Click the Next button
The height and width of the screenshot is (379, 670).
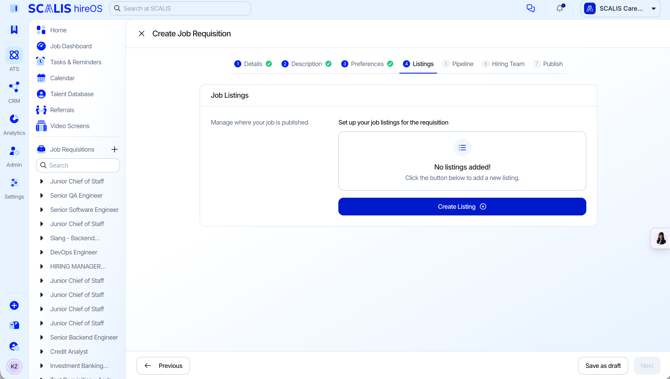pyautogui.click(x=647, y=366)
